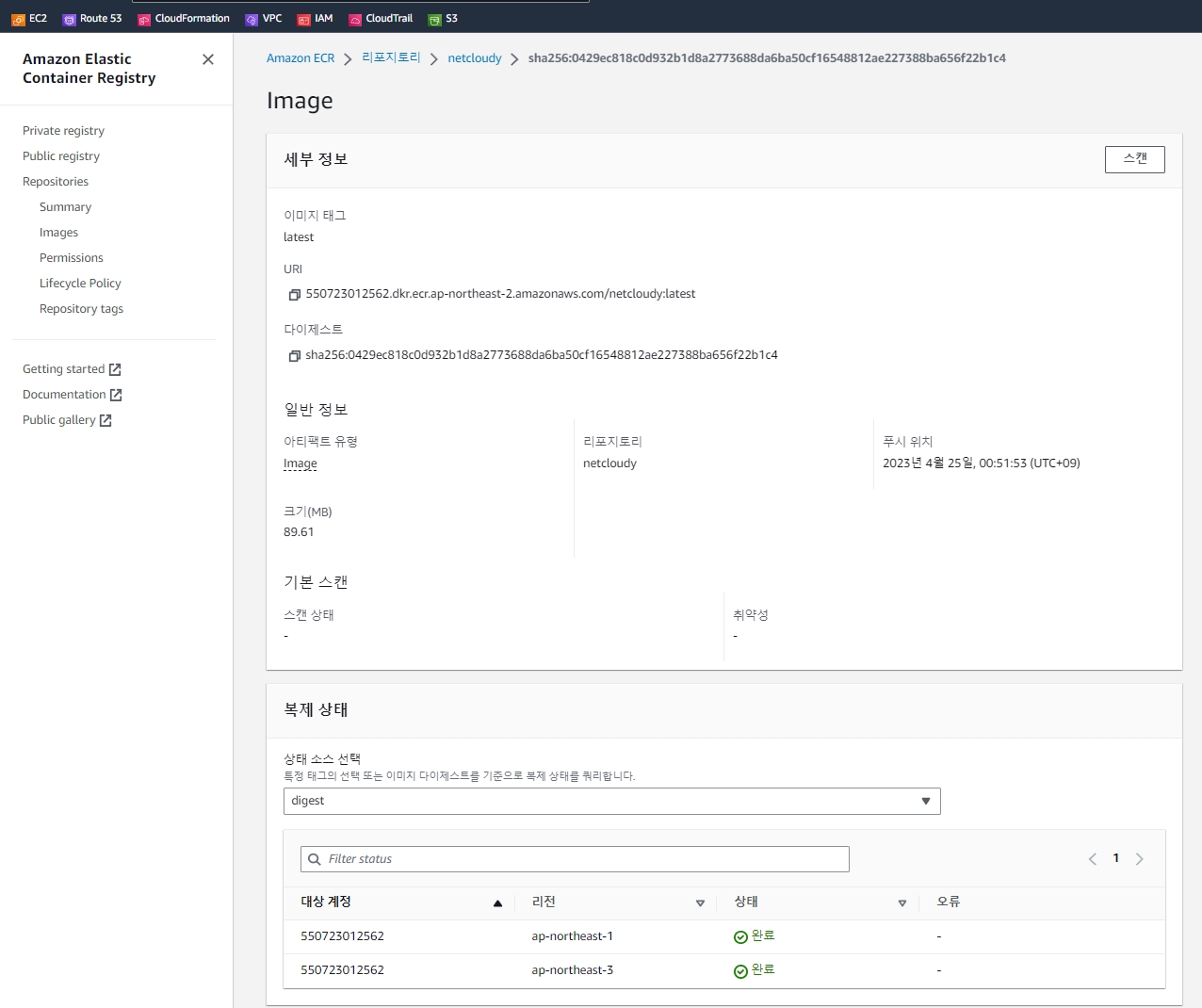Open Repositories in sidebar
Image resolution: width=1202 pixels, height=1008 pixels.
coord(56,182)
